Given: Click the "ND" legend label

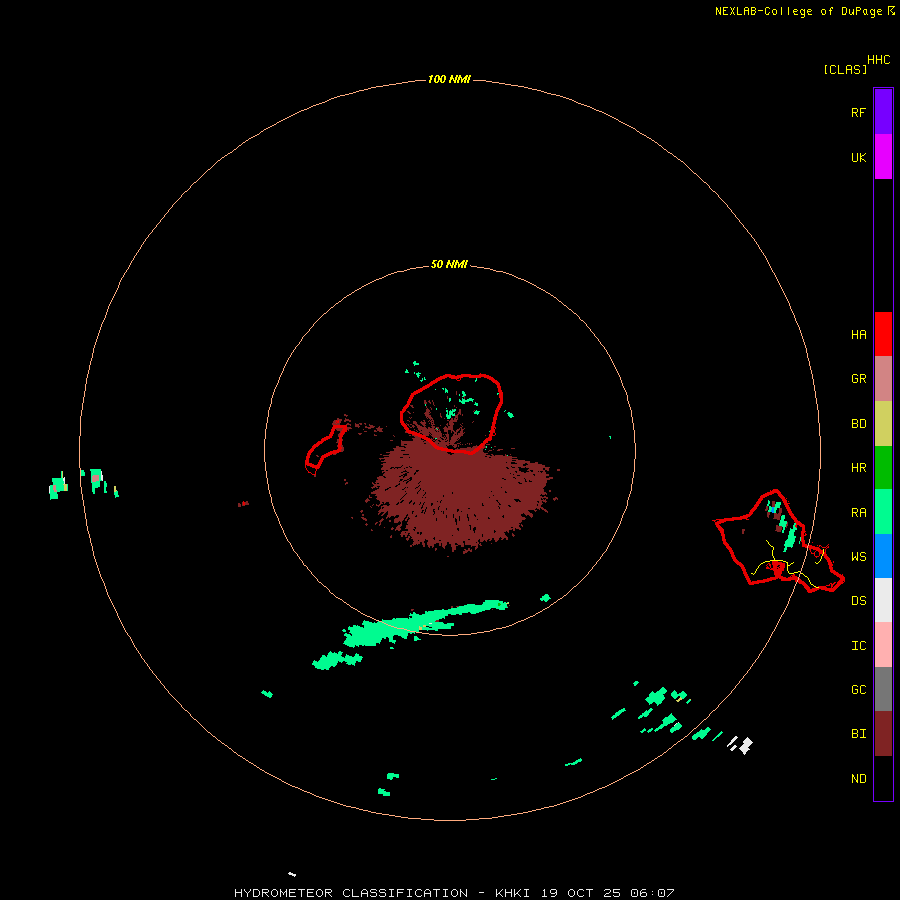Looking at the screenshot, I should (x=858, y=779).
